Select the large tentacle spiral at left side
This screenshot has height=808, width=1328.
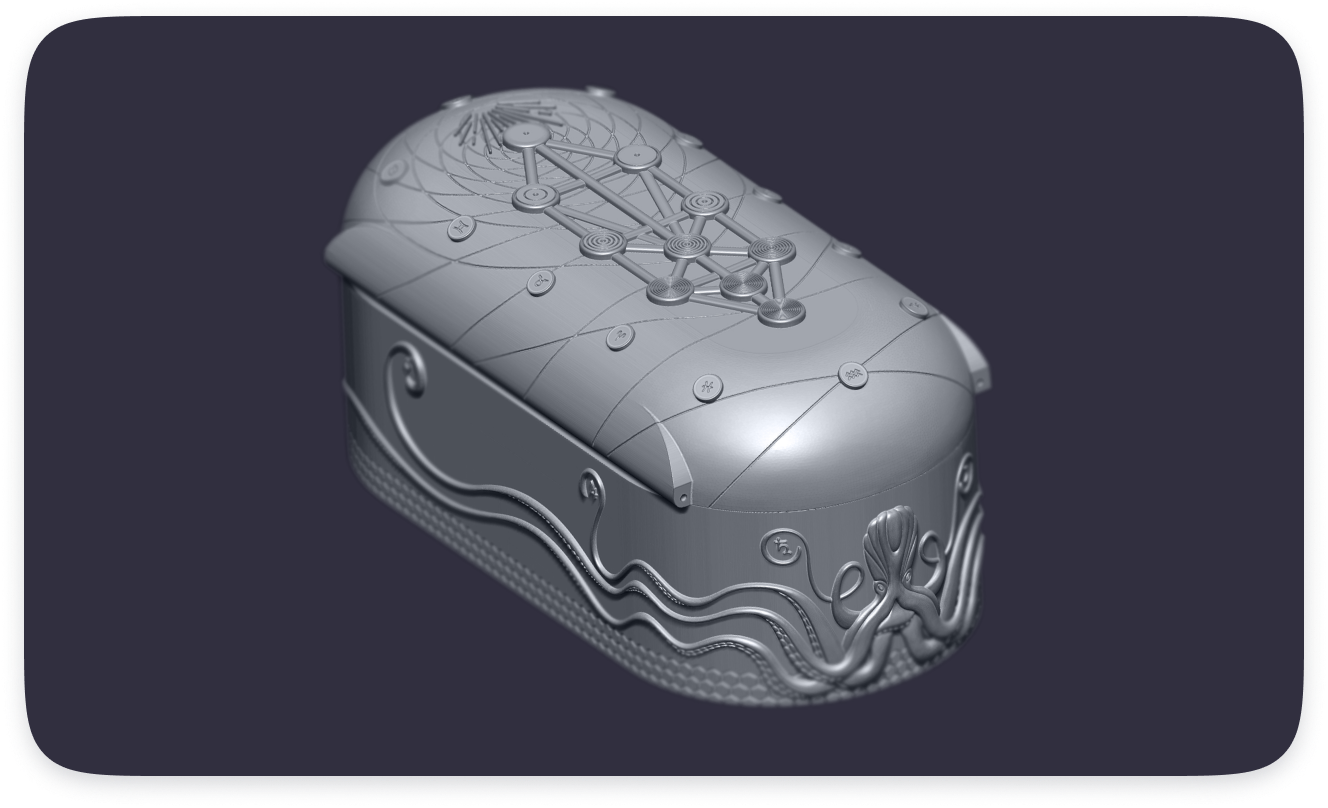[405, 371]
